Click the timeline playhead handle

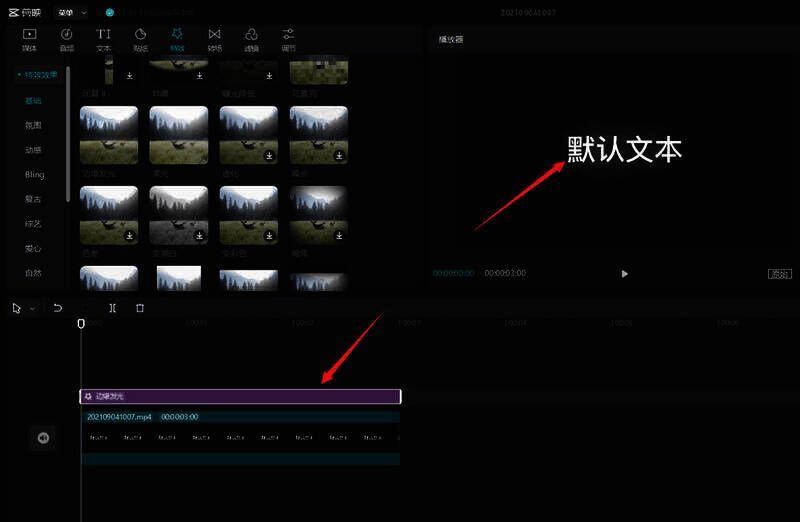pos(81,324)
